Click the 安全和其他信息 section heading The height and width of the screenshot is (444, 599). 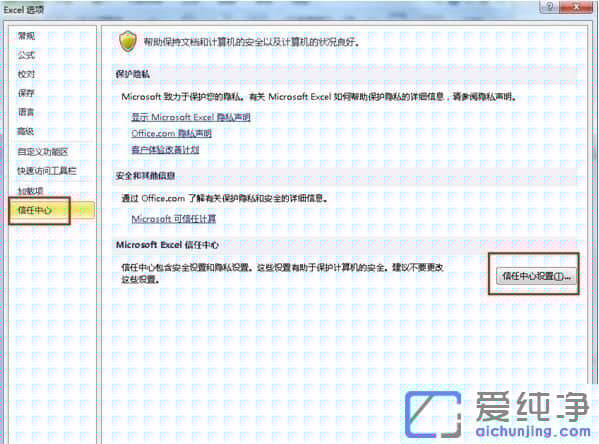tap(145, 176)
